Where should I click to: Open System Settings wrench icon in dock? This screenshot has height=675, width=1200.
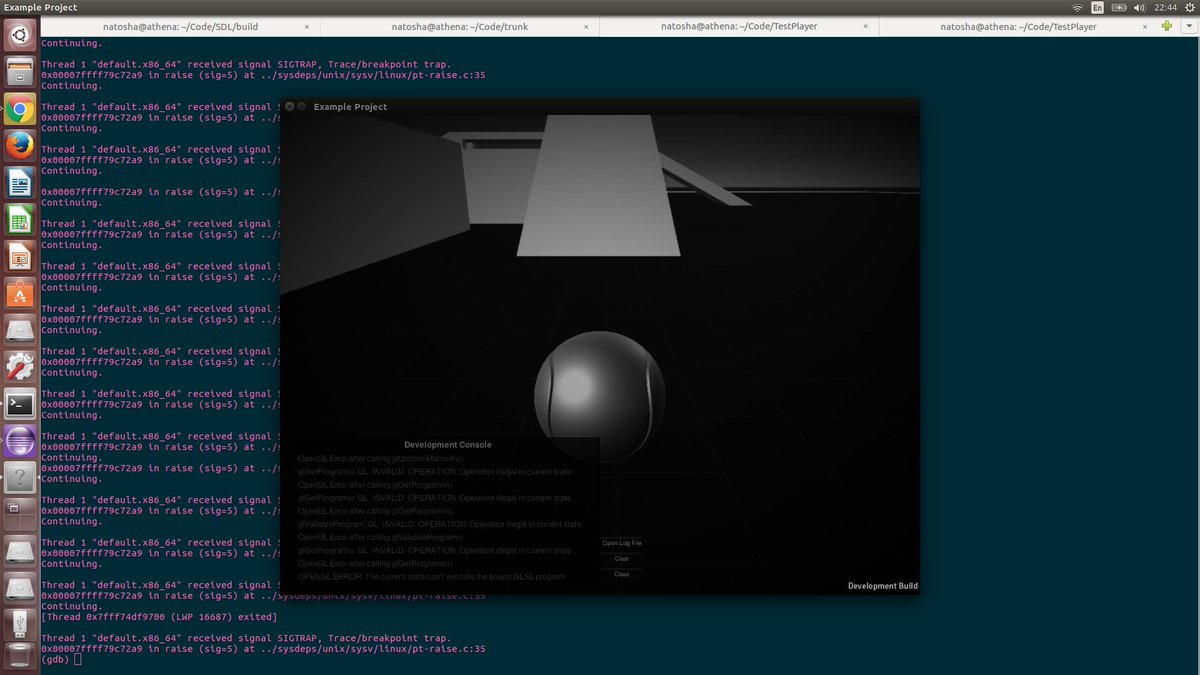coord(20,367)
